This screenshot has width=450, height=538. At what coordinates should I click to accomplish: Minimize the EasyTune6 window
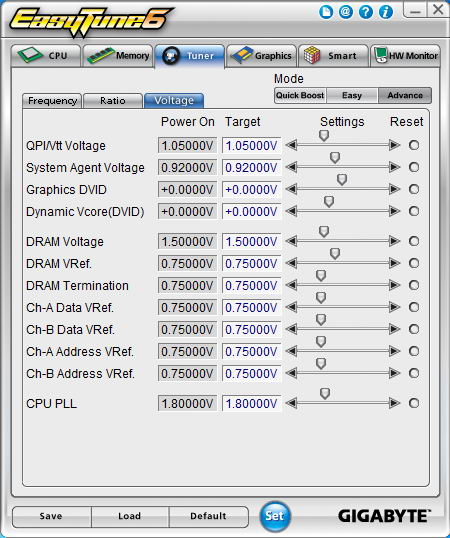coord(415,10)
